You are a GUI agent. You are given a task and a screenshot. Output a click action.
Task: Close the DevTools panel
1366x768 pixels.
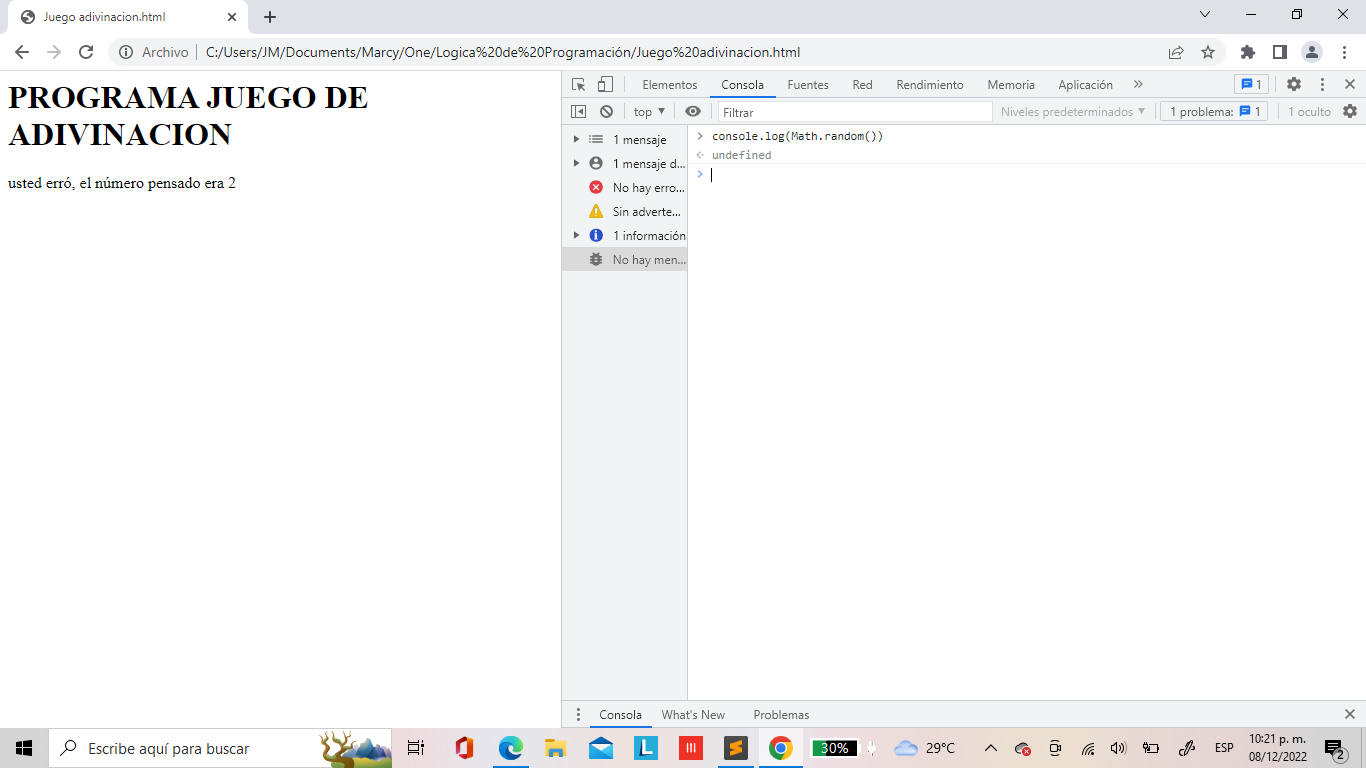(x=1350, y=85)
